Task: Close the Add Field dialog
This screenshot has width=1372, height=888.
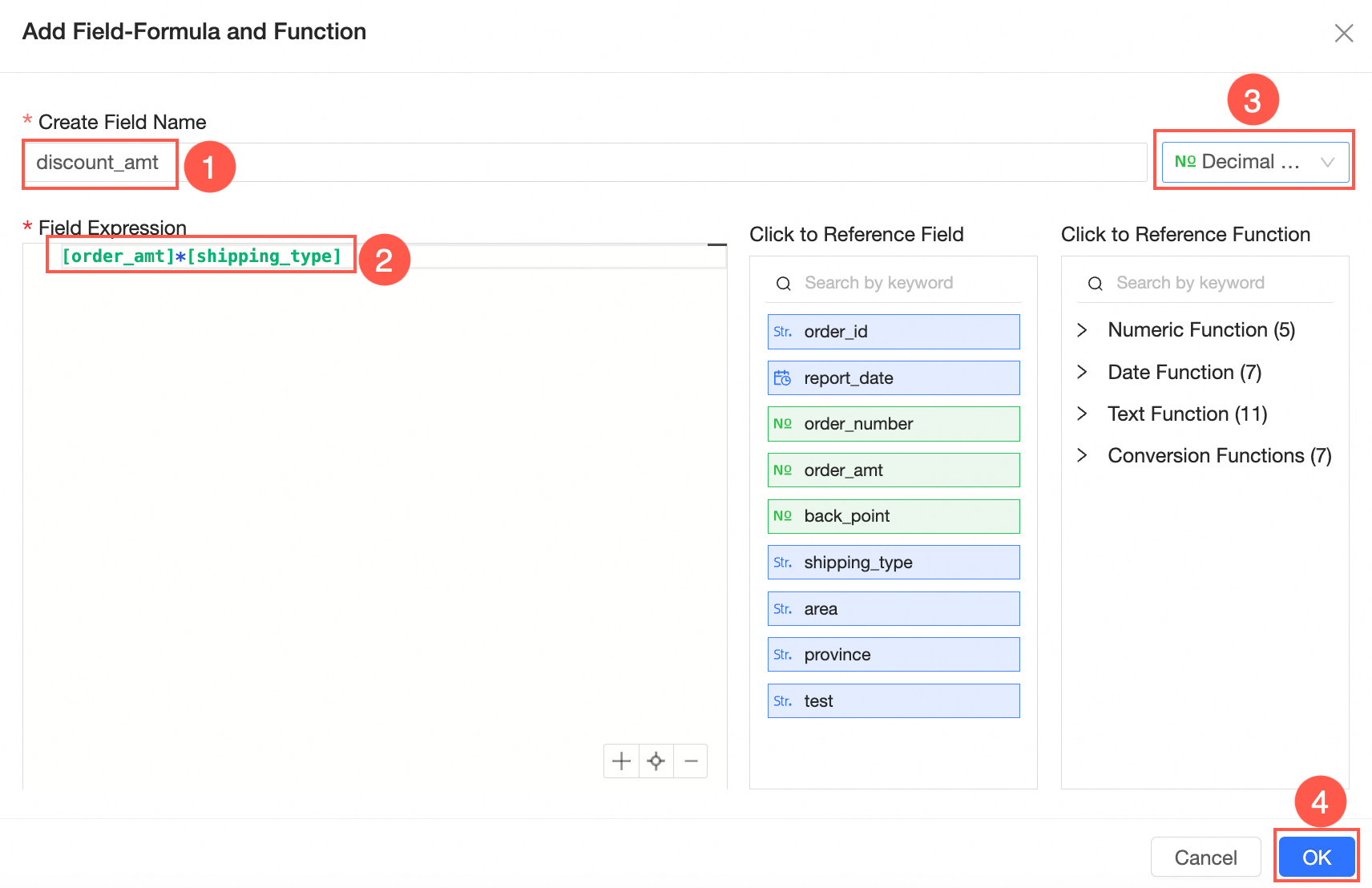Action: click(x=1343, y=33)
